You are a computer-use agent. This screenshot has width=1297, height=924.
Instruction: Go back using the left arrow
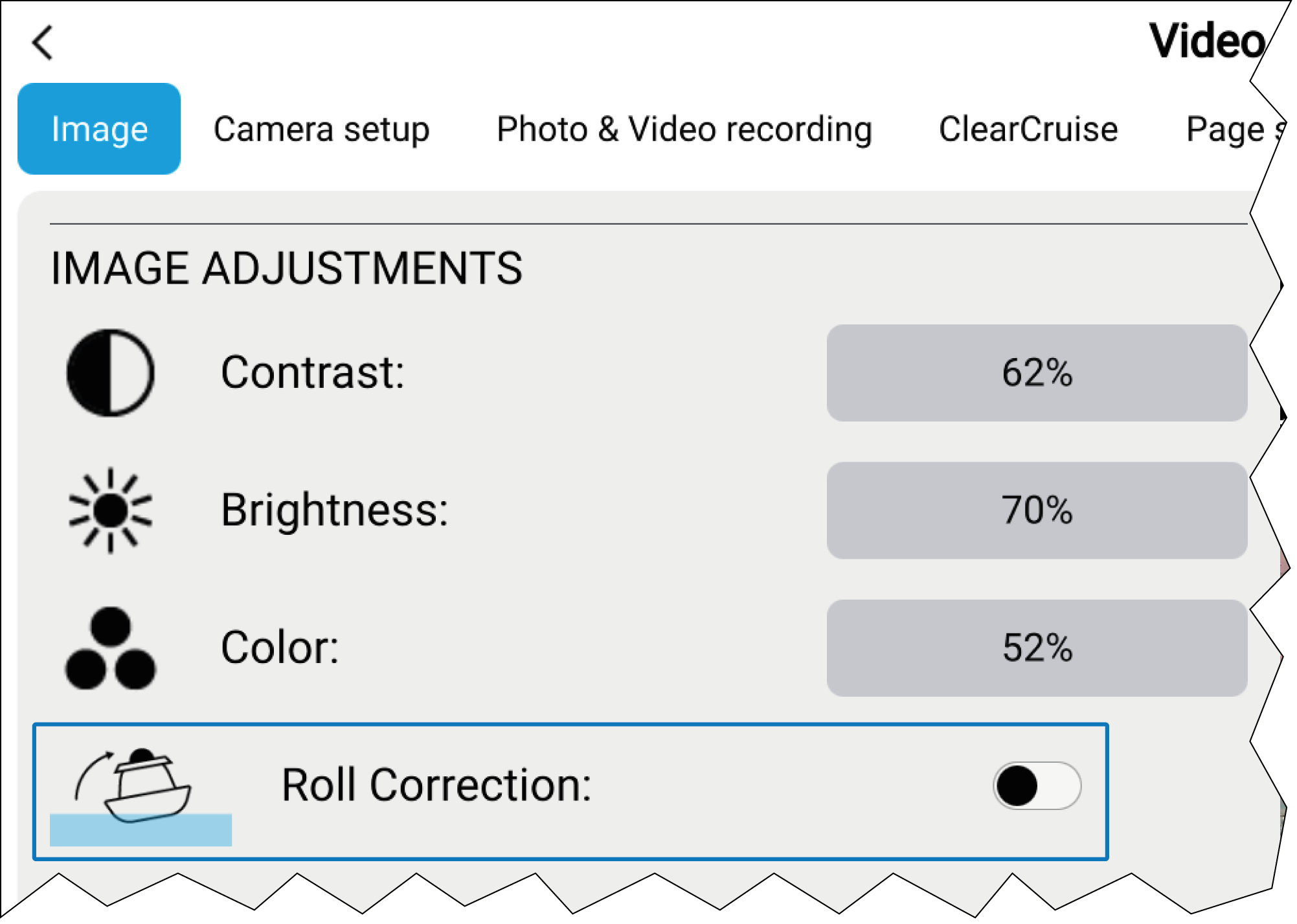43,43
